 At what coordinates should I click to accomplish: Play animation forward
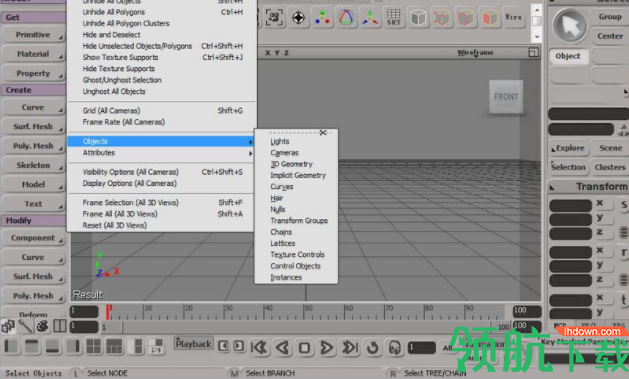click(x=327, y=347)
